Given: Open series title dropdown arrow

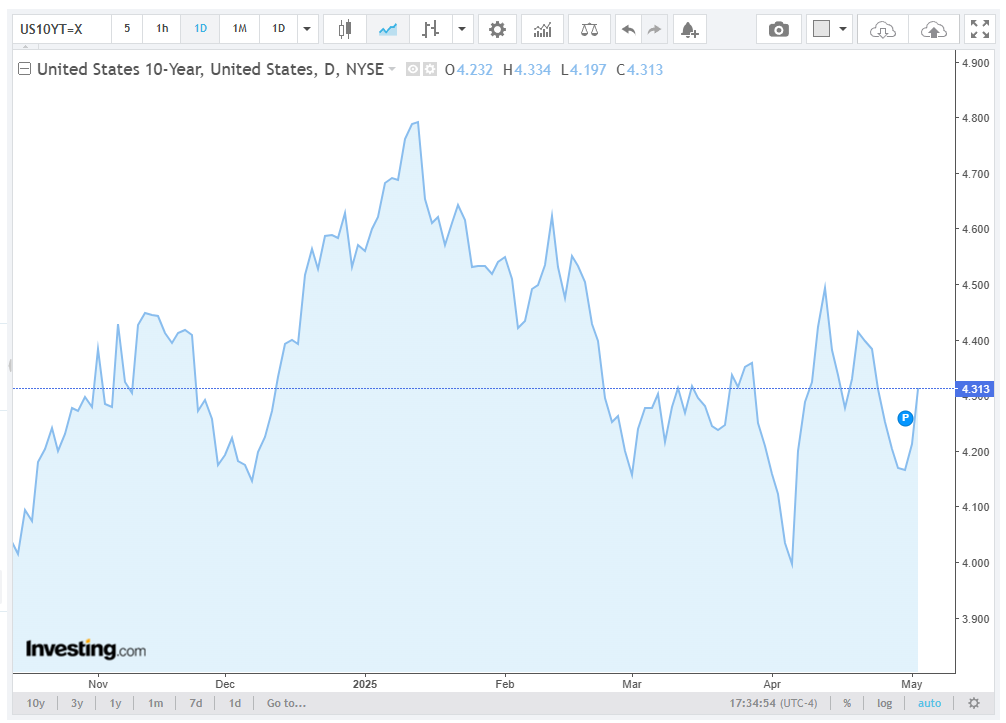Looking at the screenshot, I should click(392, 69).
